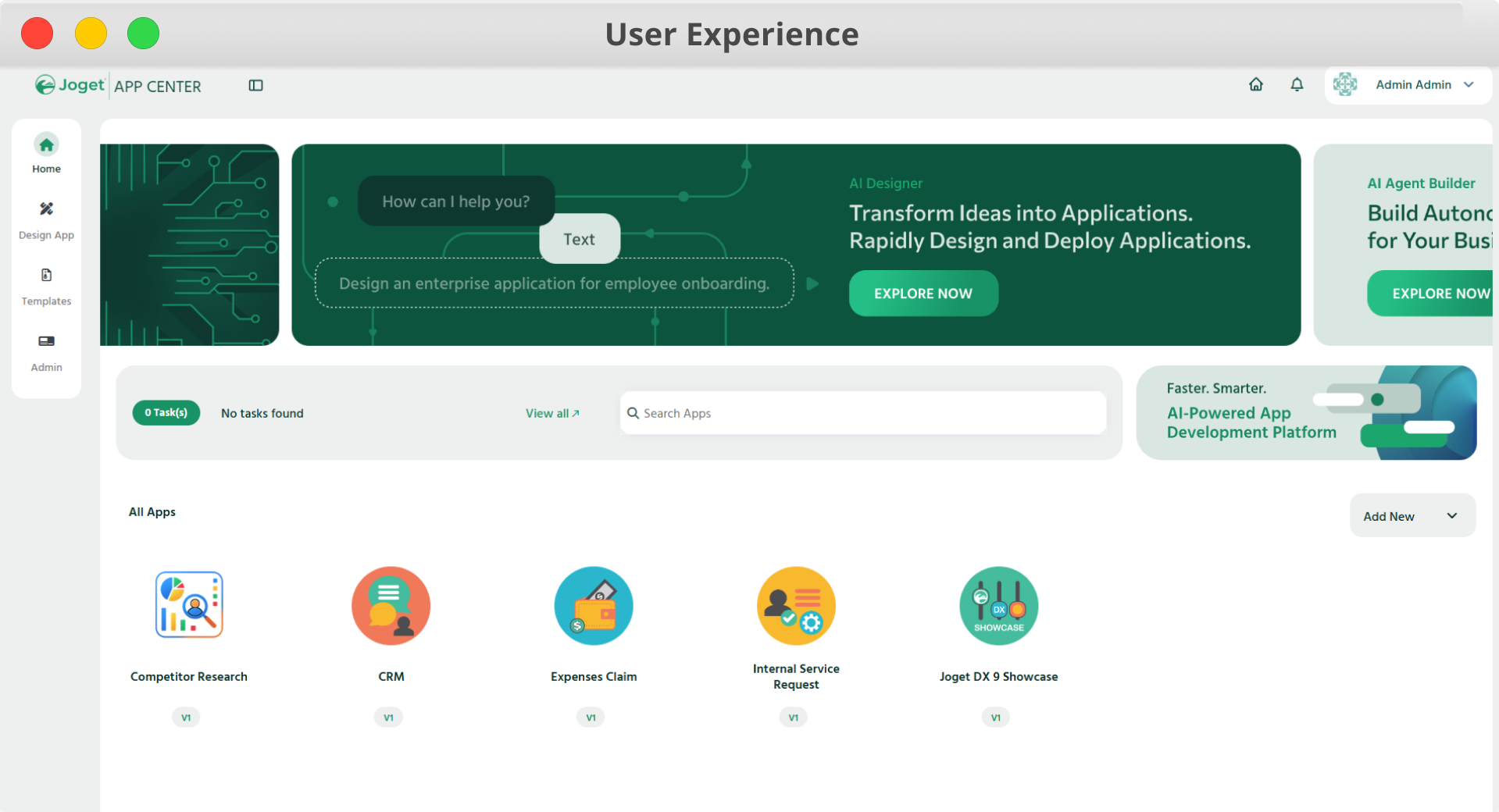Open the Joget DX 9 Showcase icon

[998, 605]
